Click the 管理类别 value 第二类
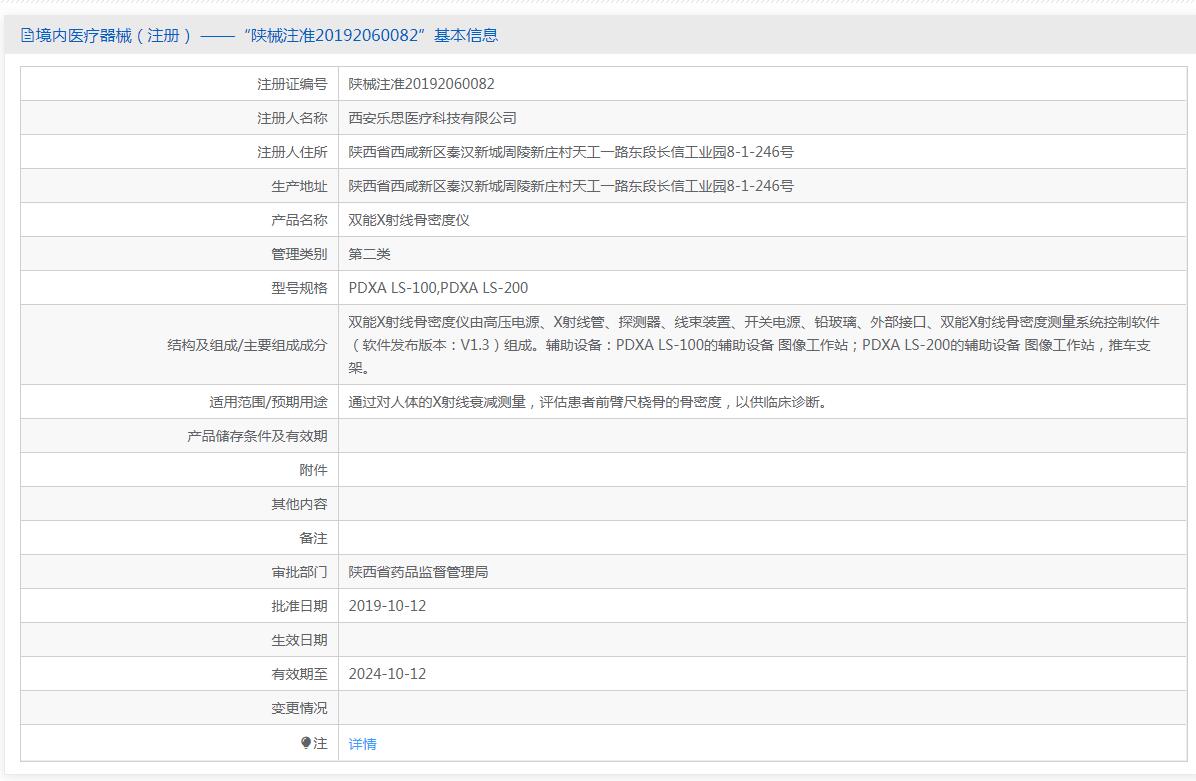This screenshot has height=781, width=1196. pos(369,254)
